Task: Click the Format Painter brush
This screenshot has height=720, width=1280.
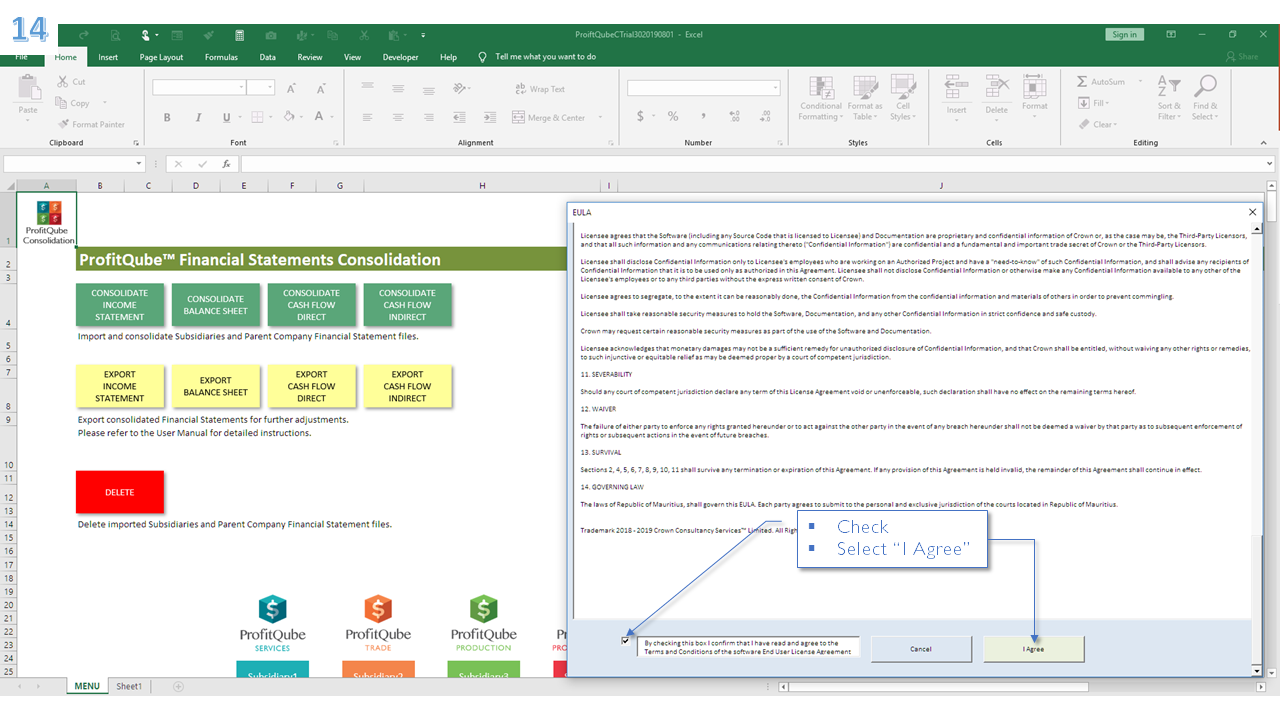Action: click(x=61, y=124)
